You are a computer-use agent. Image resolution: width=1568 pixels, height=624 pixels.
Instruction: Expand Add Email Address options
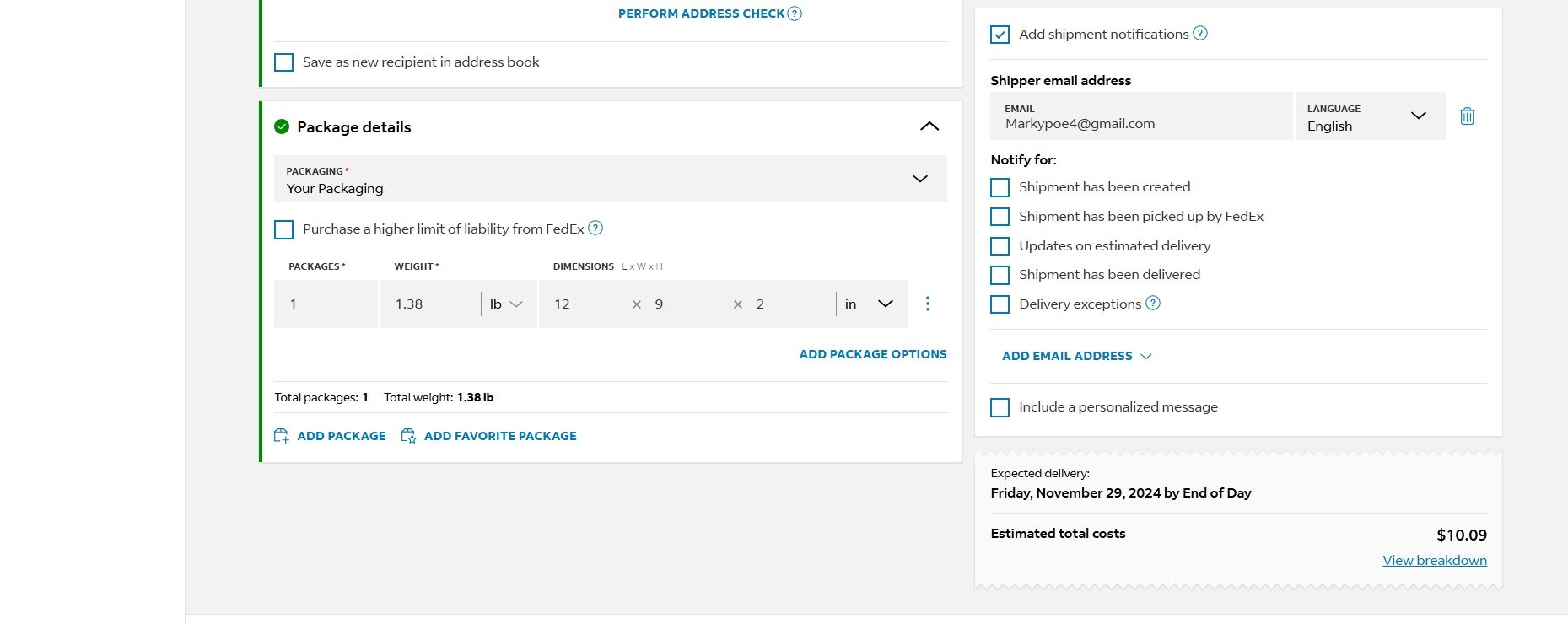click(1077, 356)
